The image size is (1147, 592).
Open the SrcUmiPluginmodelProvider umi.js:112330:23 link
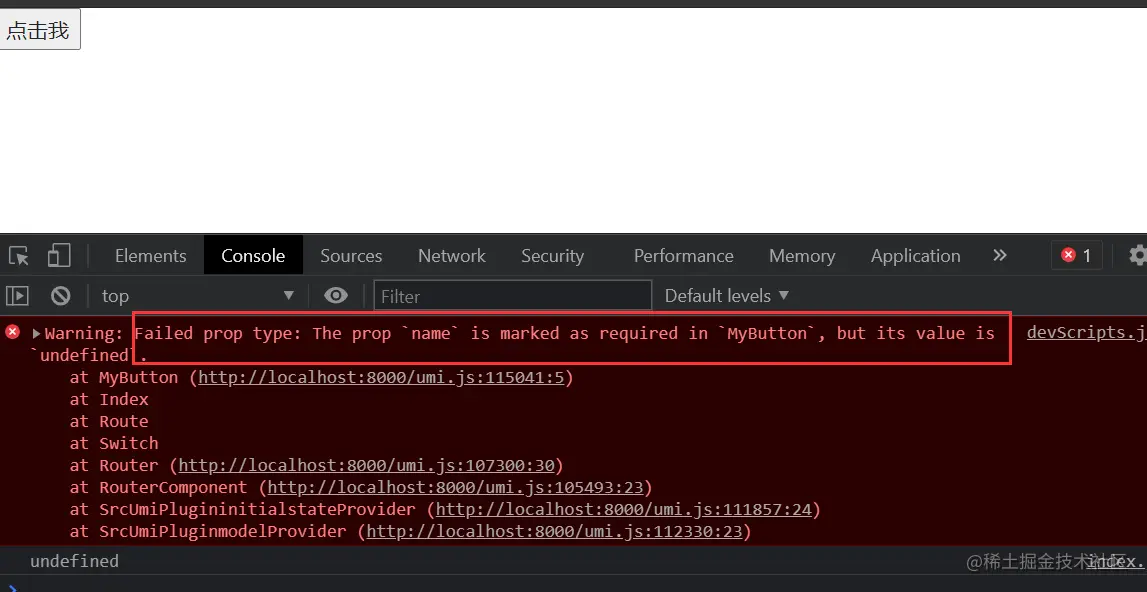point(555,531)
